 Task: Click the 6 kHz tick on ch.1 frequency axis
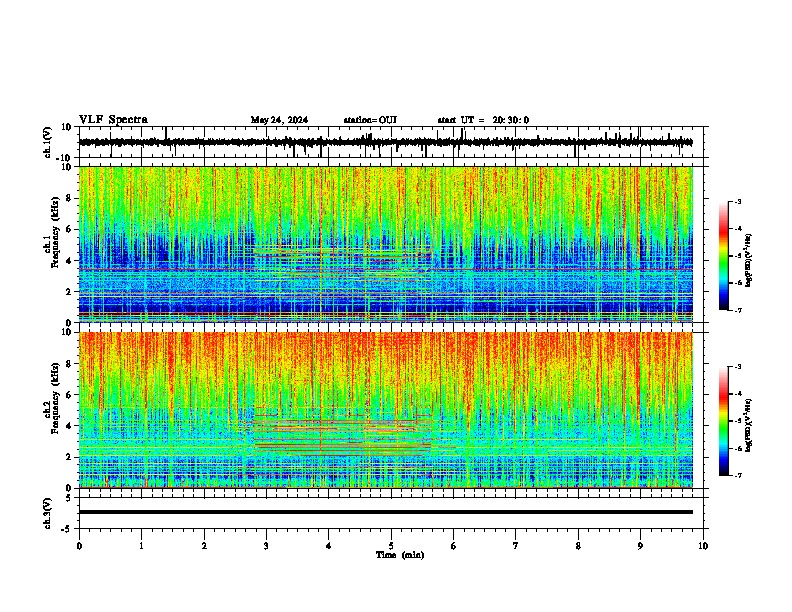[x=69, y=229]
